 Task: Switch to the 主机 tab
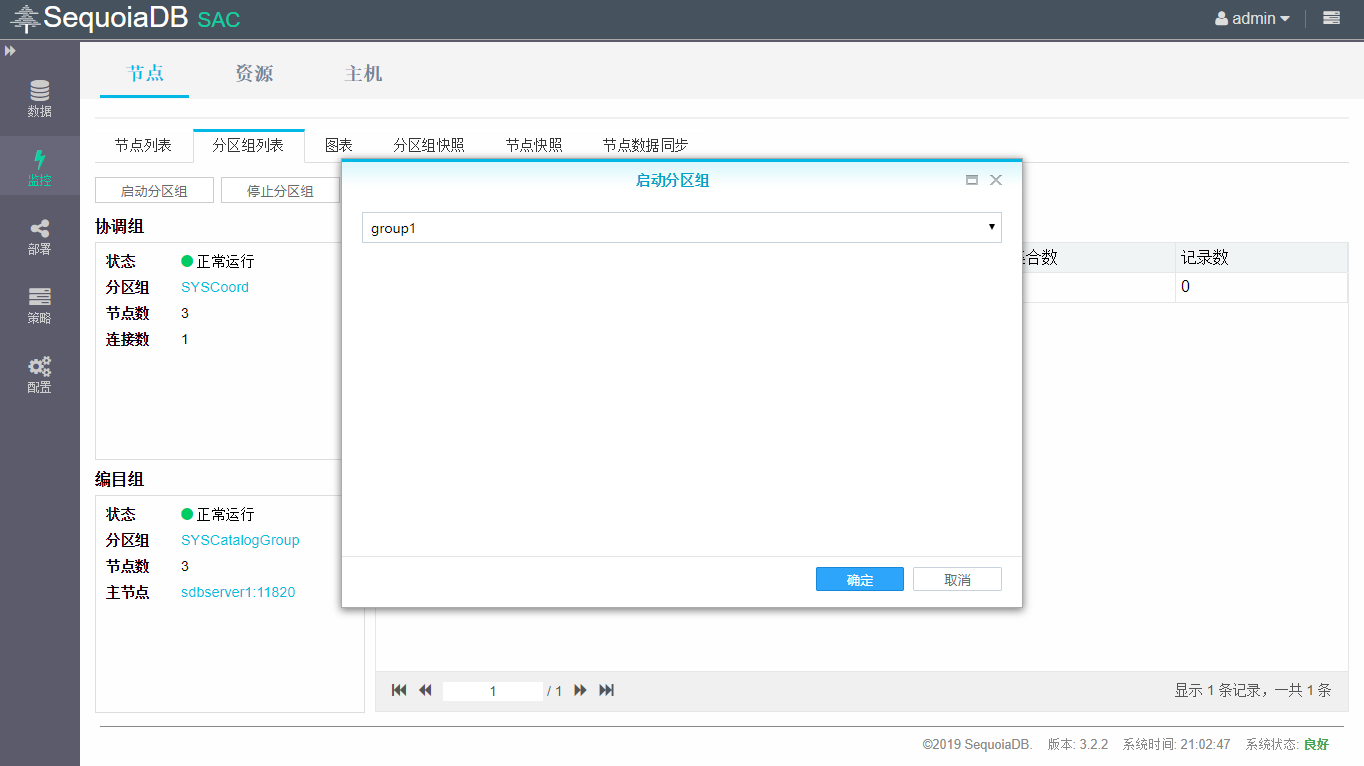pyautogui.click(x=362, y=72)
